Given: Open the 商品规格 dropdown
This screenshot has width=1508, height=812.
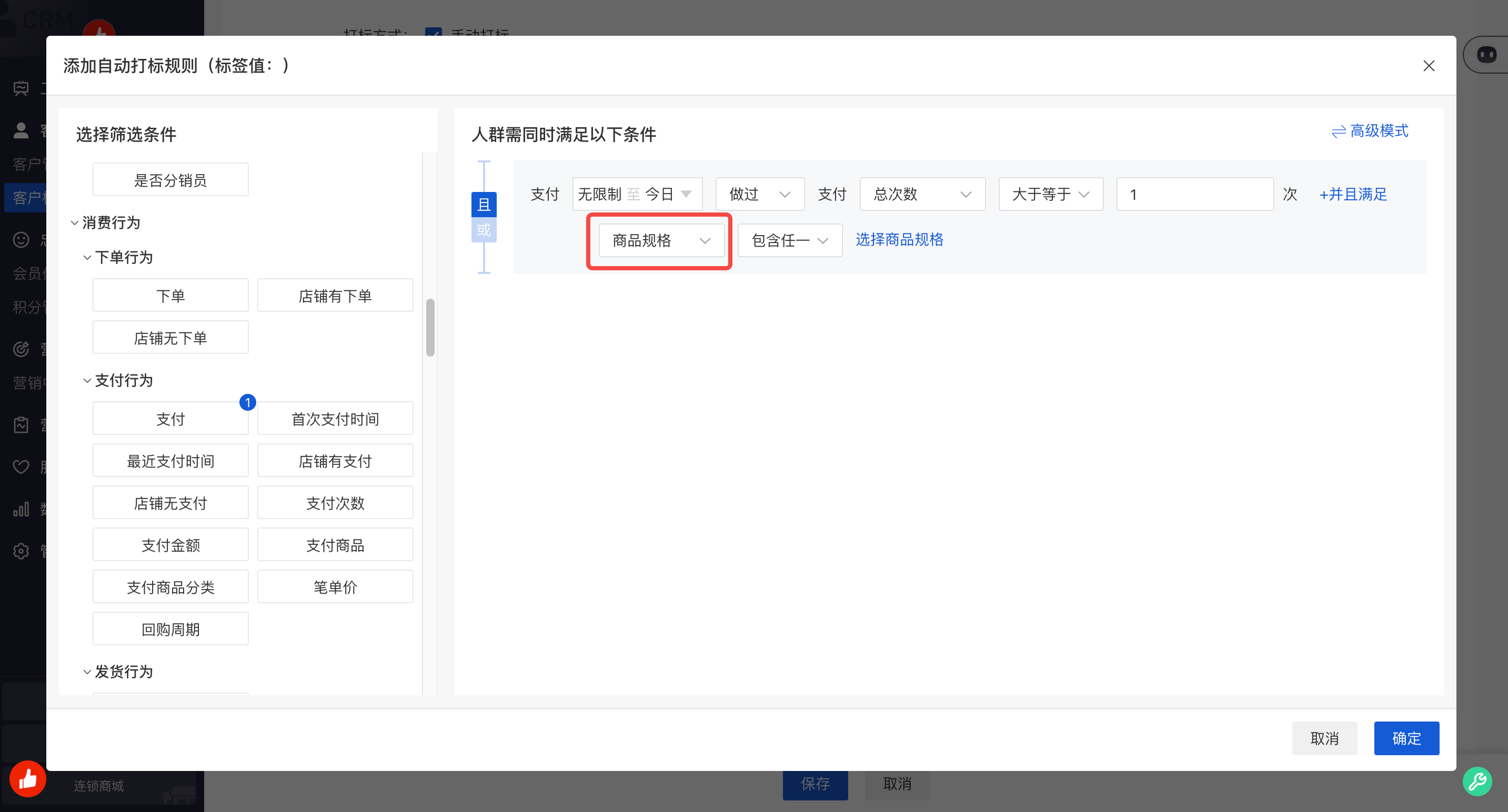Looking at the screenshot, I should coord(661,240).
